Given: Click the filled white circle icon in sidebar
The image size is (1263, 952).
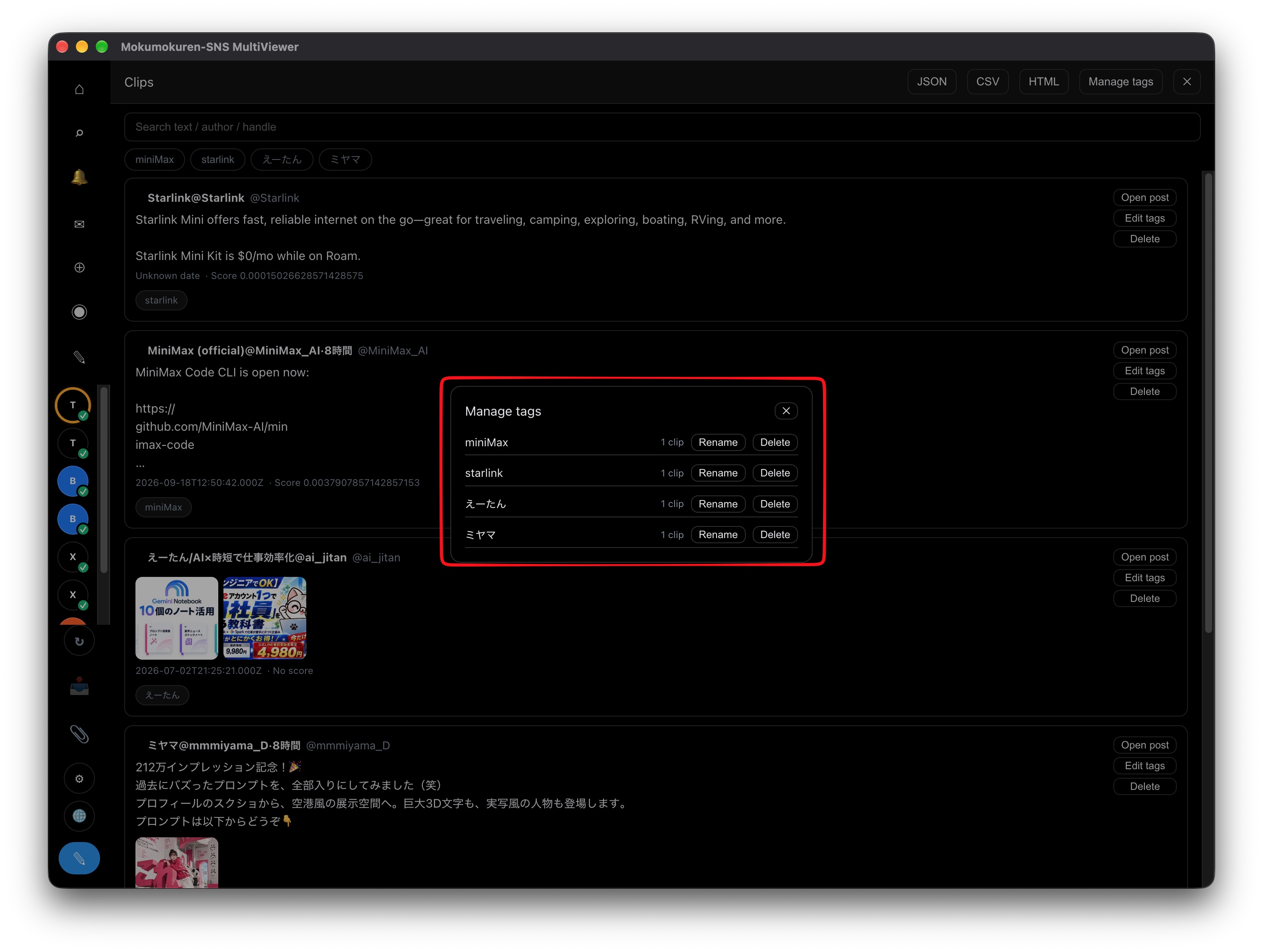Looking at the screenshot, I should click(x=79, y=312).
